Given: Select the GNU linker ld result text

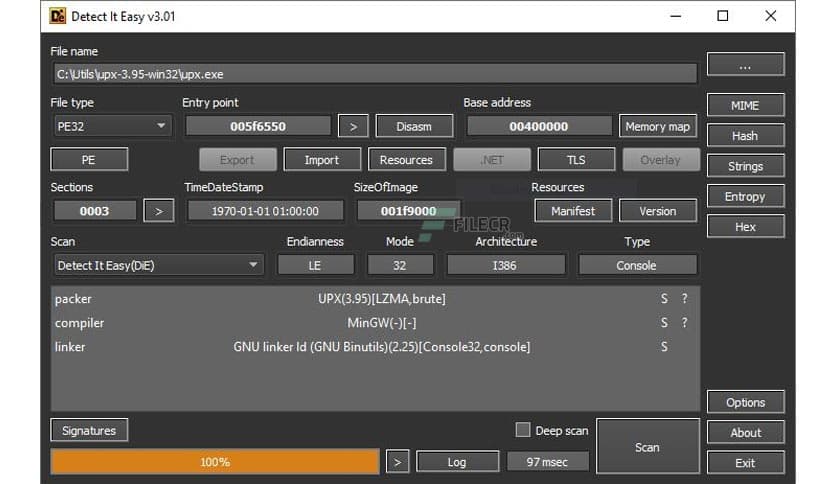Looking at the screenshot, I should tap(382, 346).
